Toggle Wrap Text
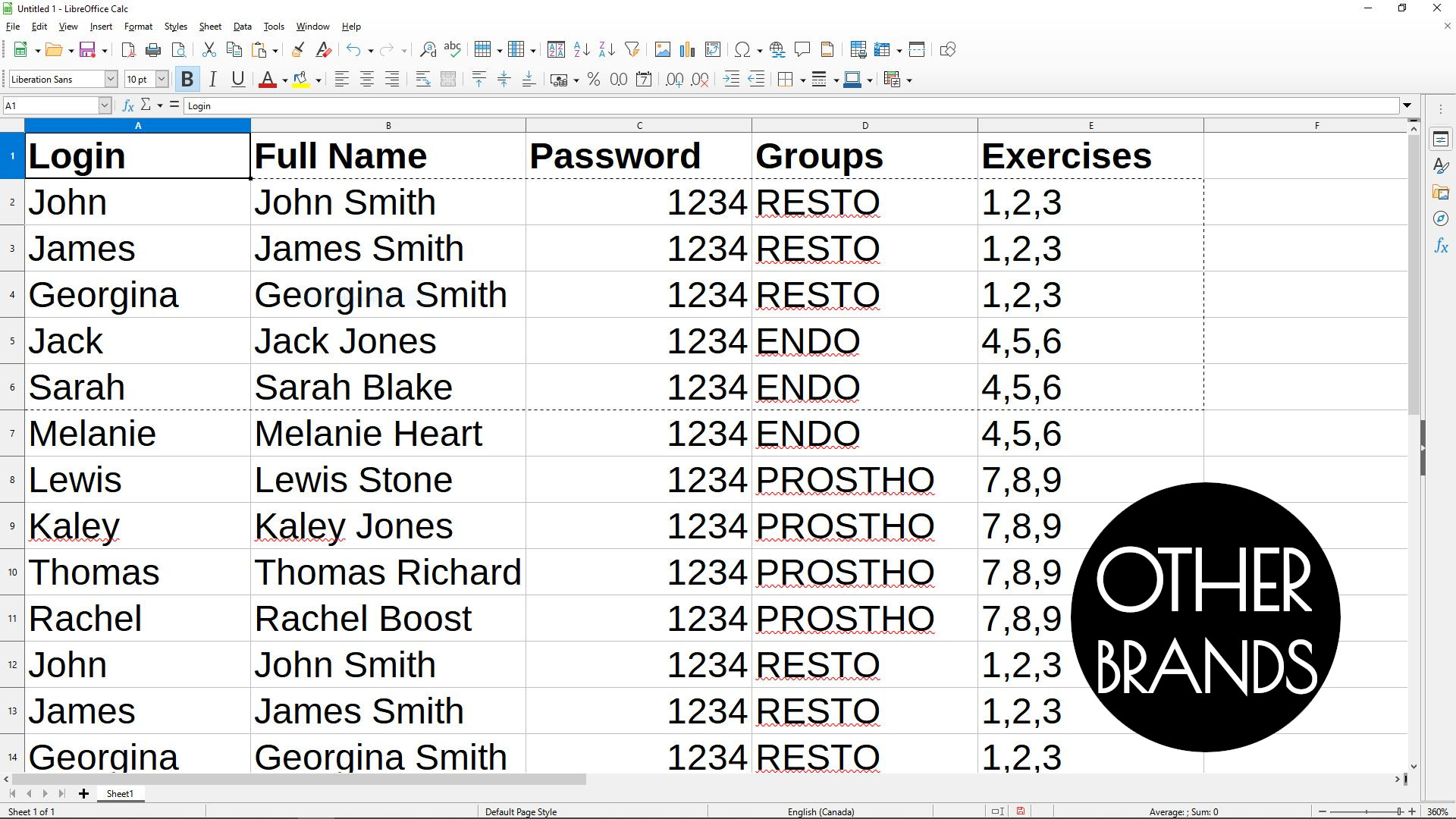The image size is (1456, 819). click(423, 80)
